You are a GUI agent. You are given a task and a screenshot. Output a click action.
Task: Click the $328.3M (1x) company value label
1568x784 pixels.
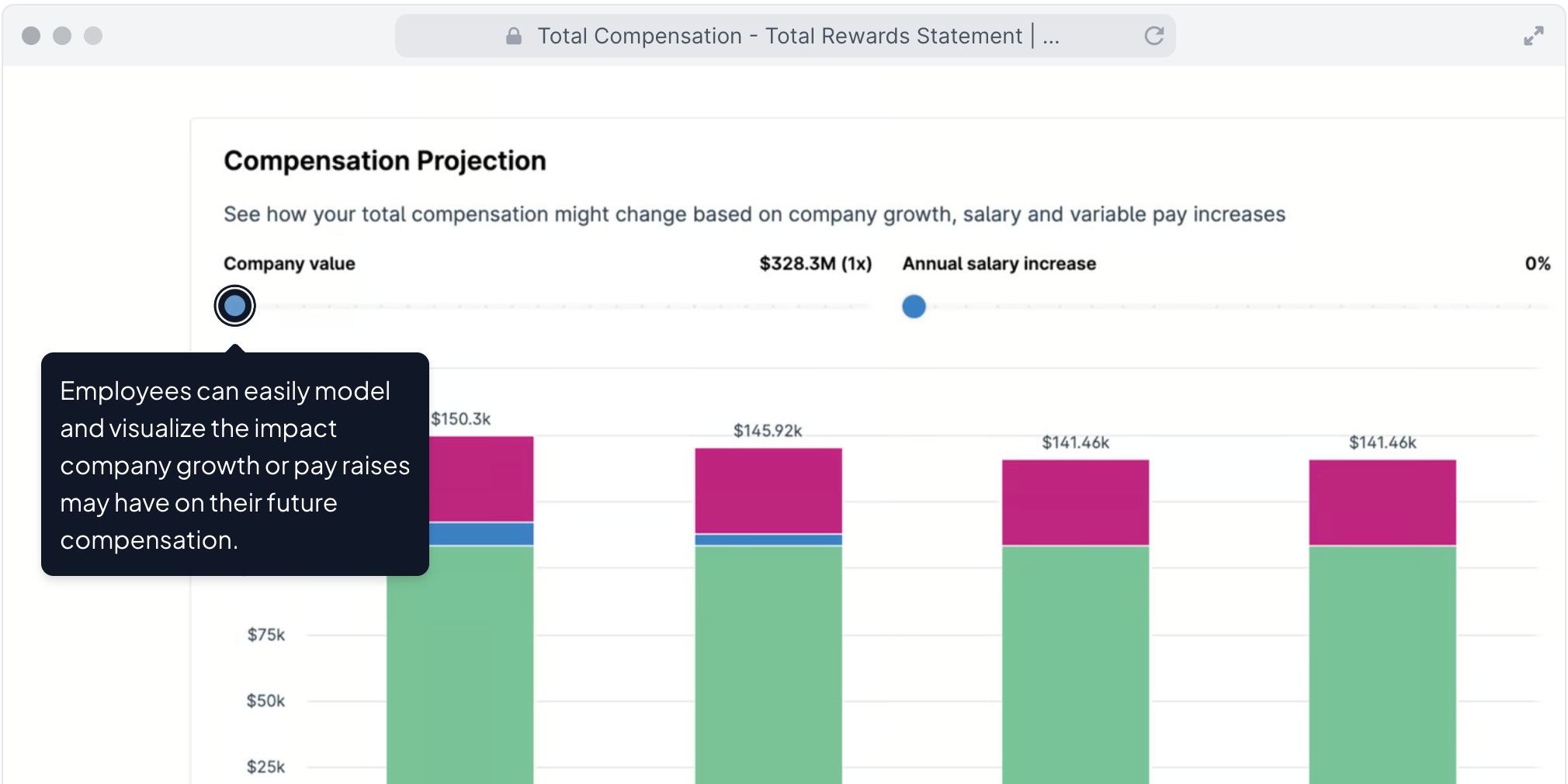pos(814,263)
